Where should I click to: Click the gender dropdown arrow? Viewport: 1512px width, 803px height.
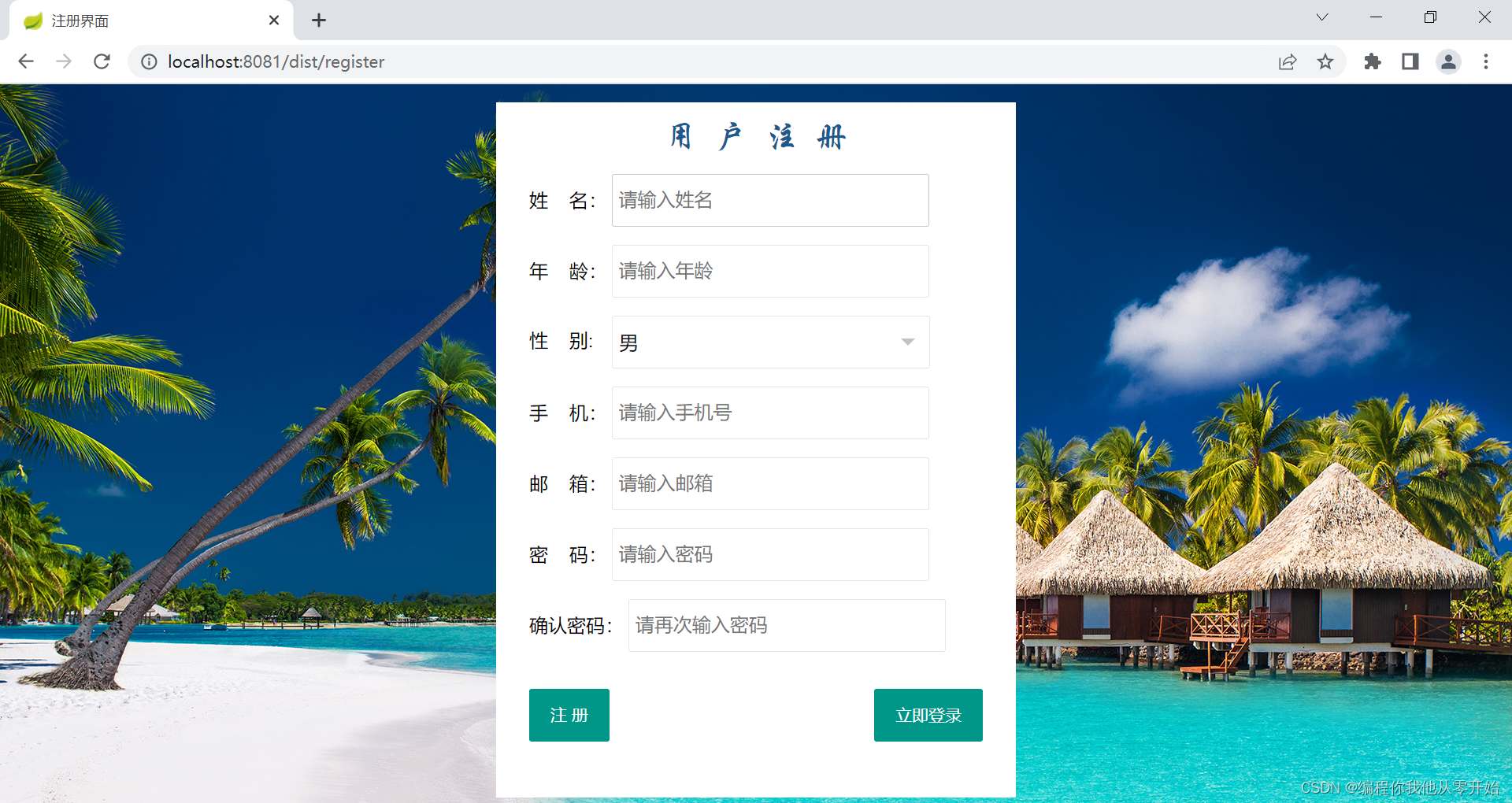[908, 342]
